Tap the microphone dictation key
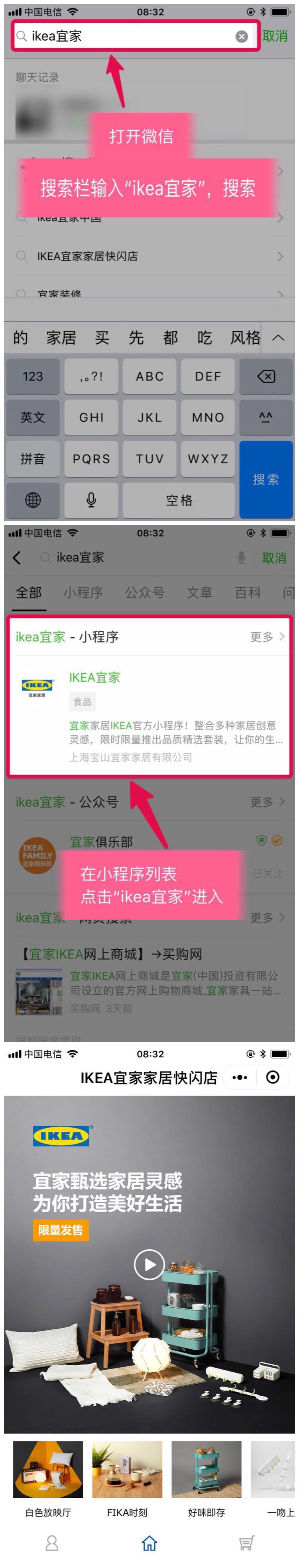The height and width of the screenshot is (1568, 299). pyautogui.click(x=91, y=500)
